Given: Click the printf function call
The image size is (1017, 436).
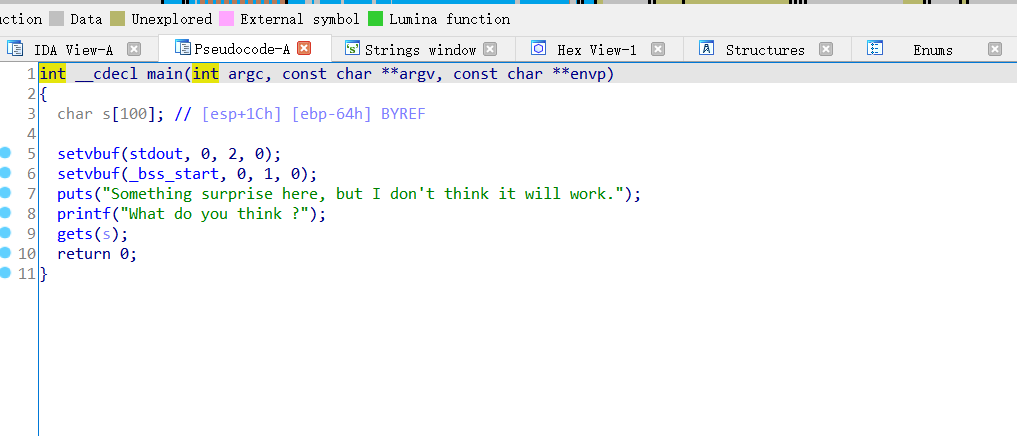Looking at the screenshot, I should point(84,213).
